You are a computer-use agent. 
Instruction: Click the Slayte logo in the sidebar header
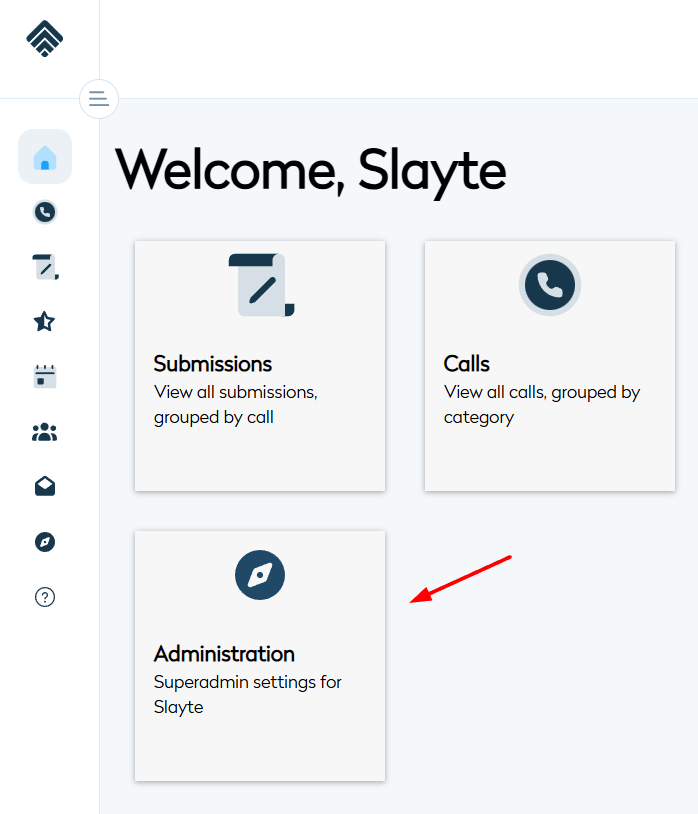(45, 39)
